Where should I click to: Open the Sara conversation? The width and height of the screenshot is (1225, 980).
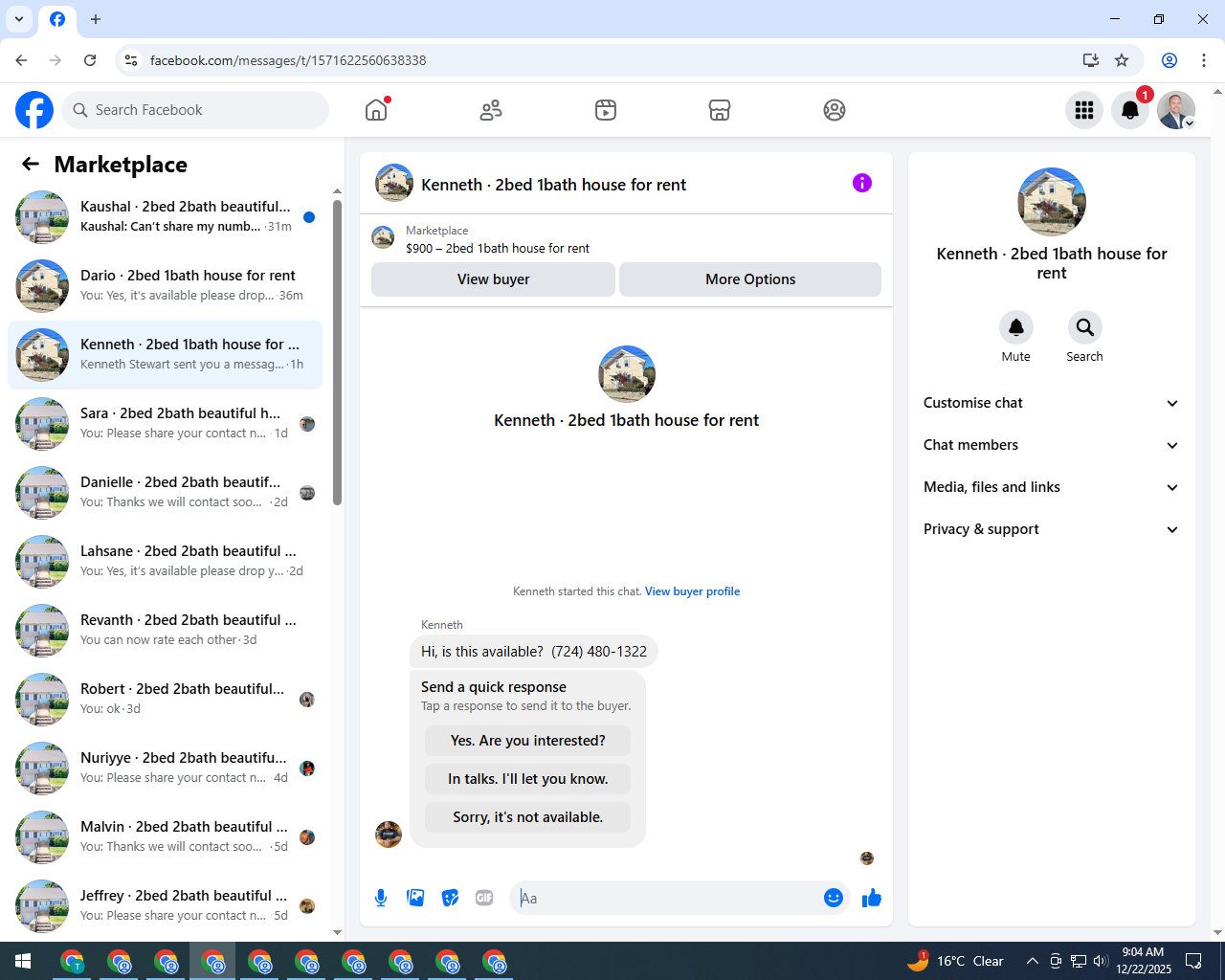point(165,424)
